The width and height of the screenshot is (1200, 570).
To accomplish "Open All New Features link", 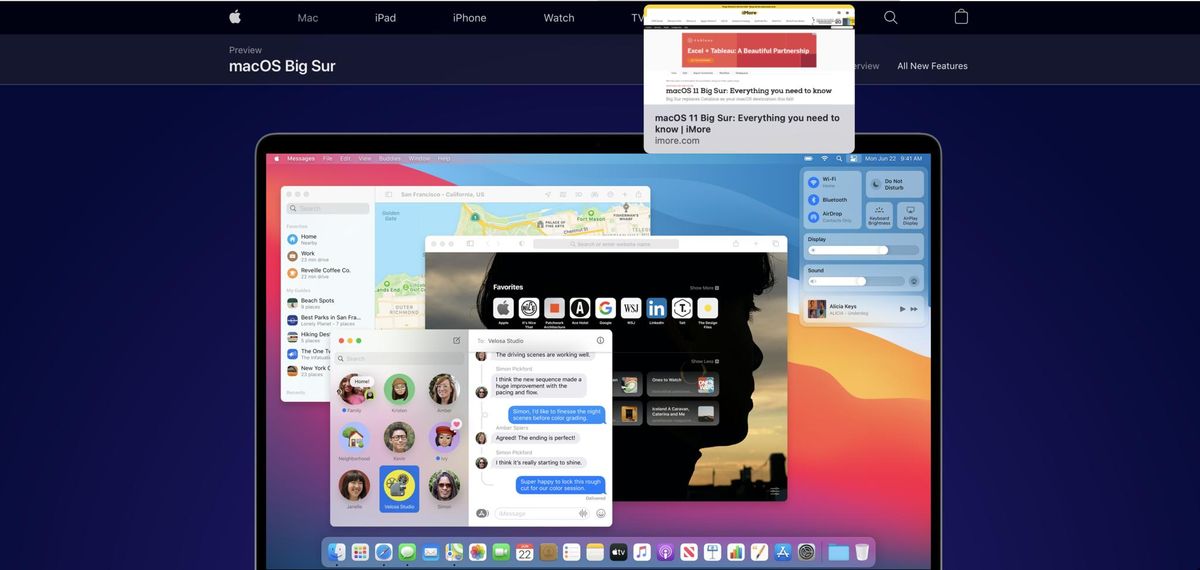I will click(x=932, y=66).
